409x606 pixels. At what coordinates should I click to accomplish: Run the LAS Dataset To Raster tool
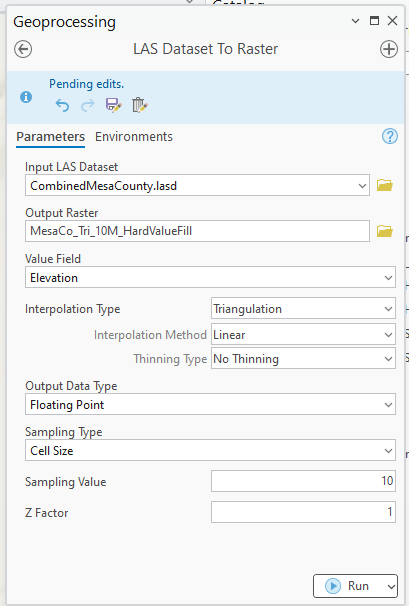point(349,586)
